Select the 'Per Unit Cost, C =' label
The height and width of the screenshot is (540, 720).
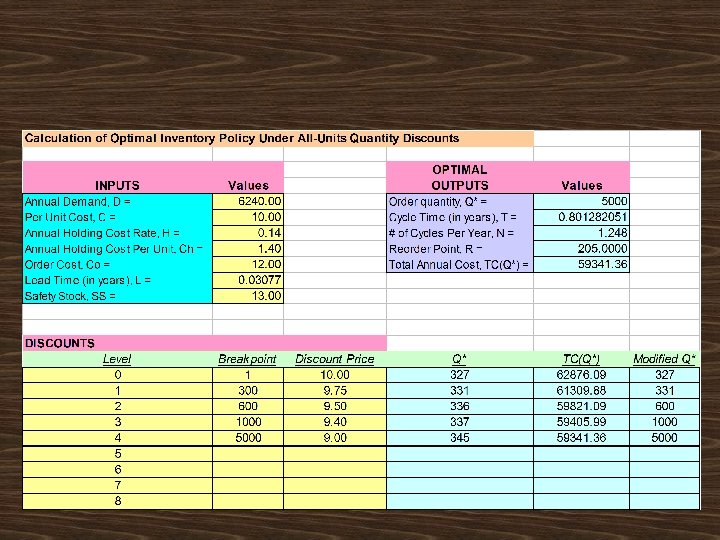[118, 217]
